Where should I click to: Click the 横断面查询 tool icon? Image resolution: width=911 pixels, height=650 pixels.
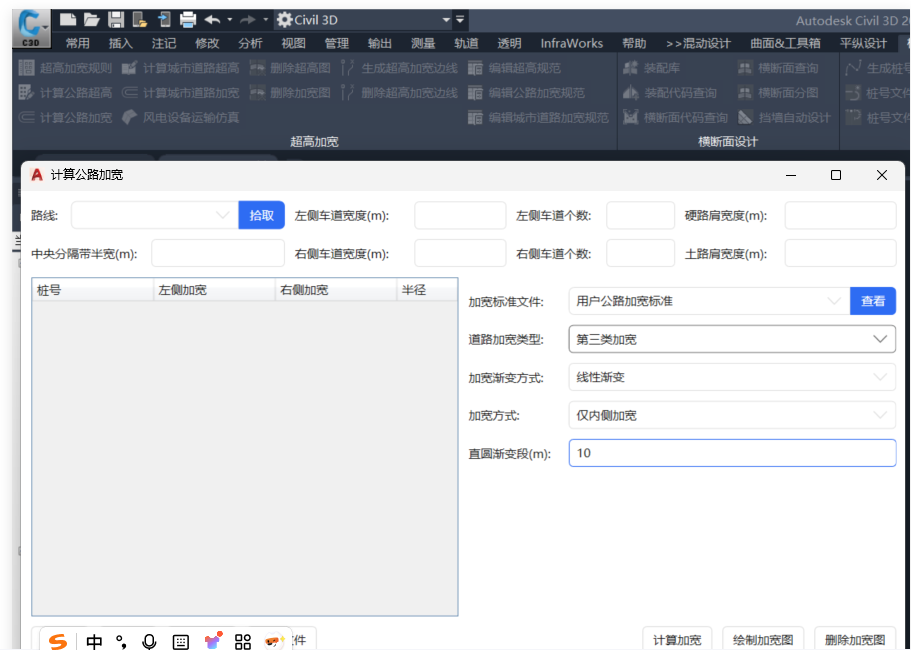745,68
